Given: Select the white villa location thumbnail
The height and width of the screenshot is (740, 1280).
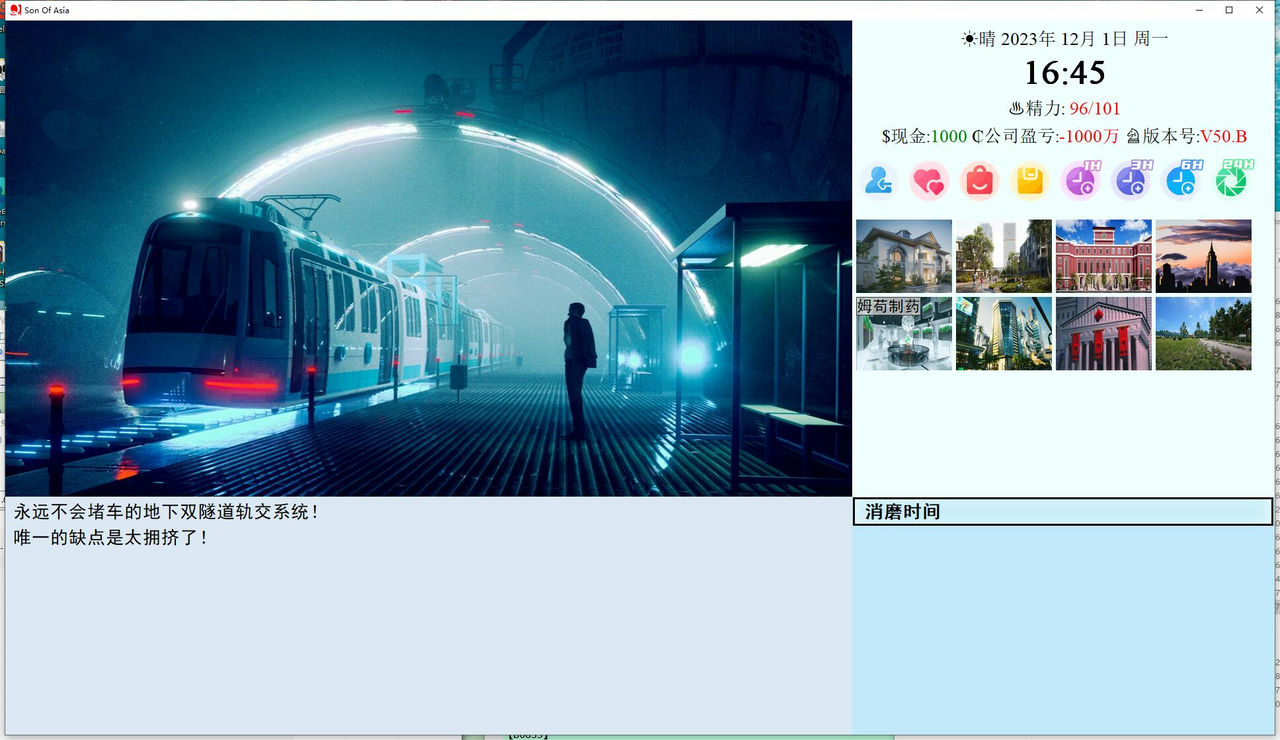Looking at the screenshot, I should [903, 256].
